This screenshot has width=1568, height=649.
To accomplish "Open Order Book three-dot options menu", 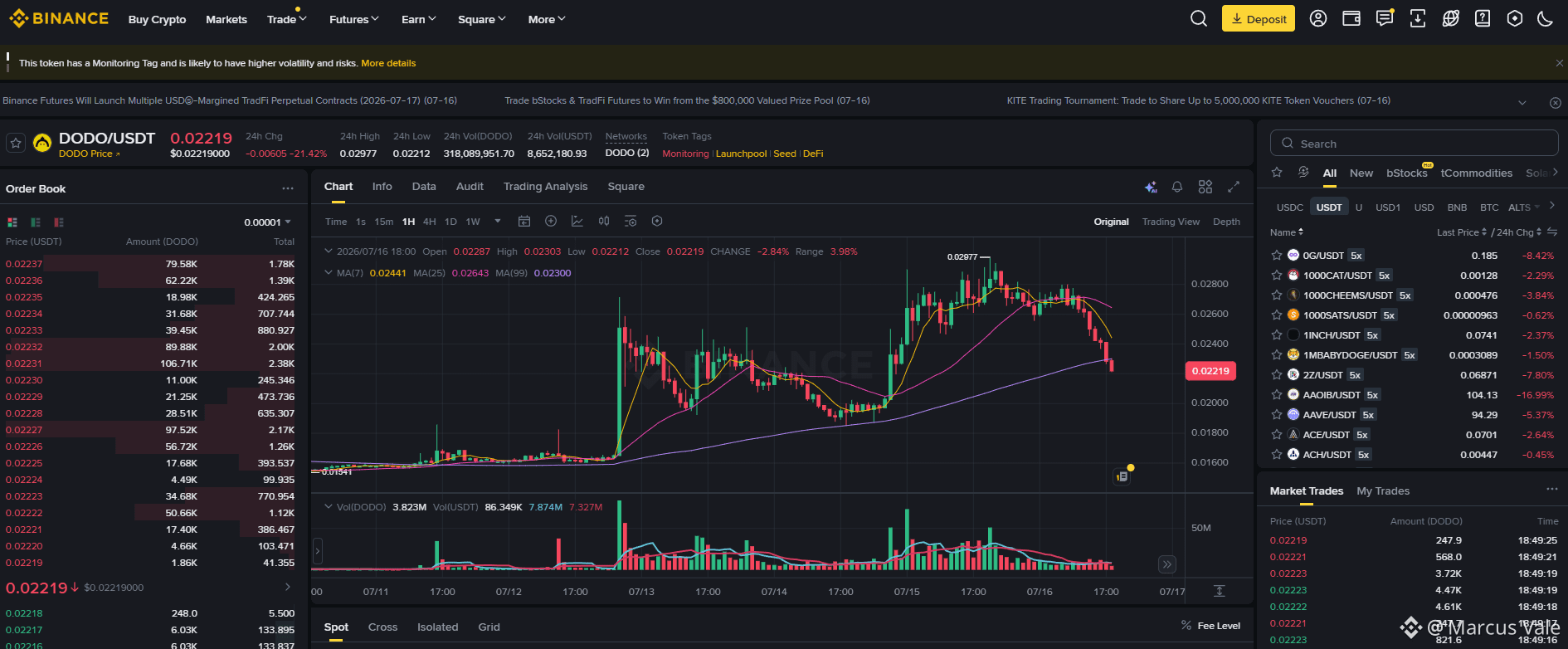I will 288,188.
